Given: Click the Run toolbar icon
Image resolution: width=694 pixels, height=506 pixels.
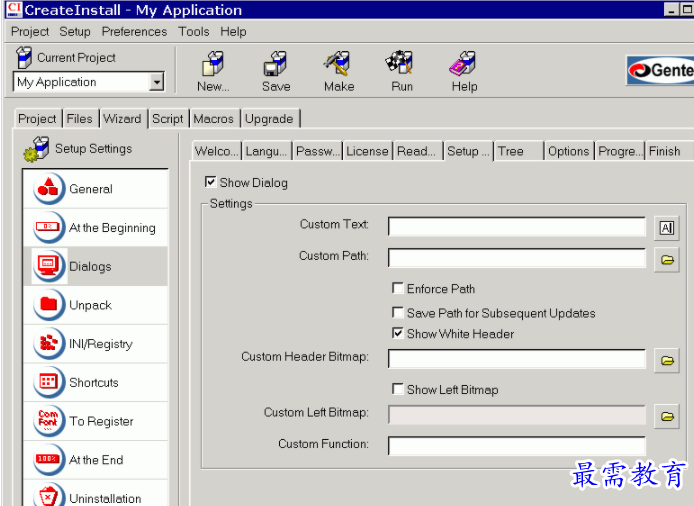Looking at the screenshot, I should (401, 62).
